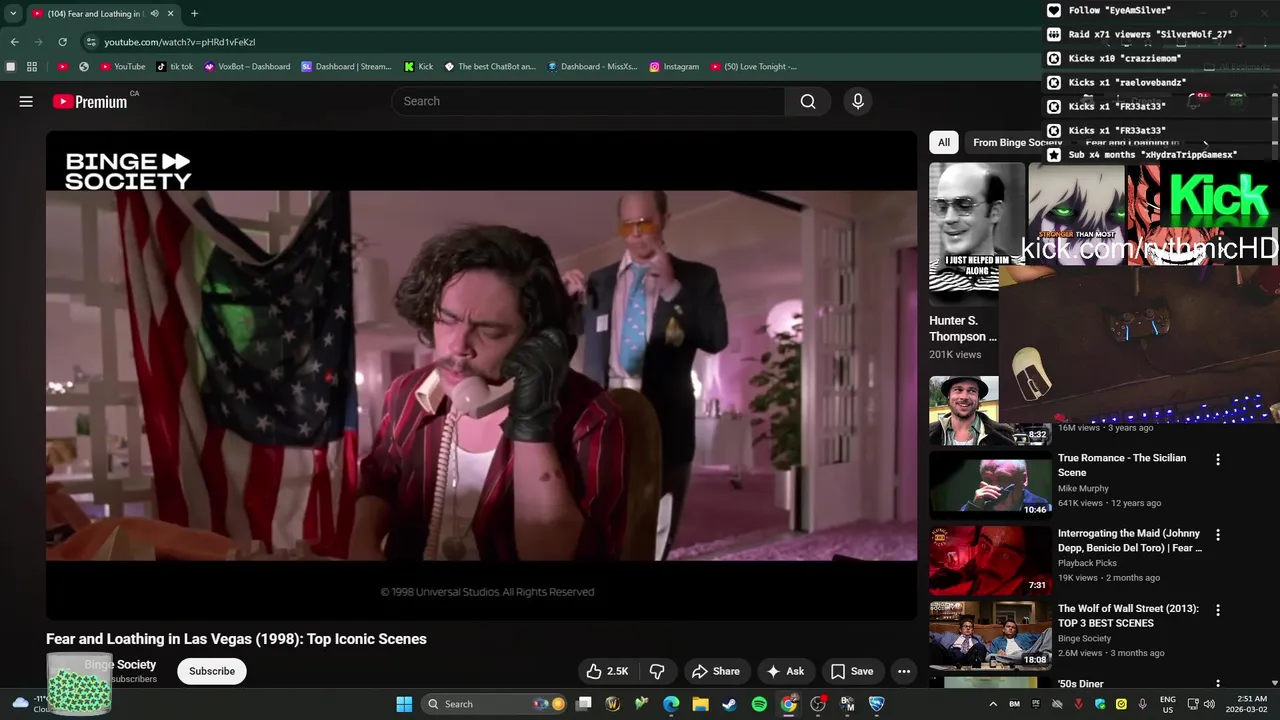Share this video

(716, 671)
